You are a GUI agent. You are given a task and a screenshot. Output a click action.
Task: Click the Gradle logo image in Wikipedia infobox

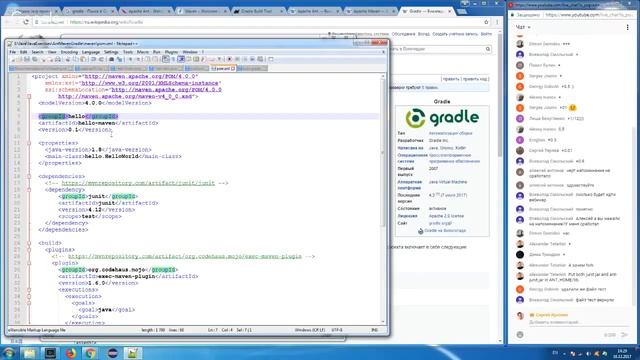[x=442, y=118]
